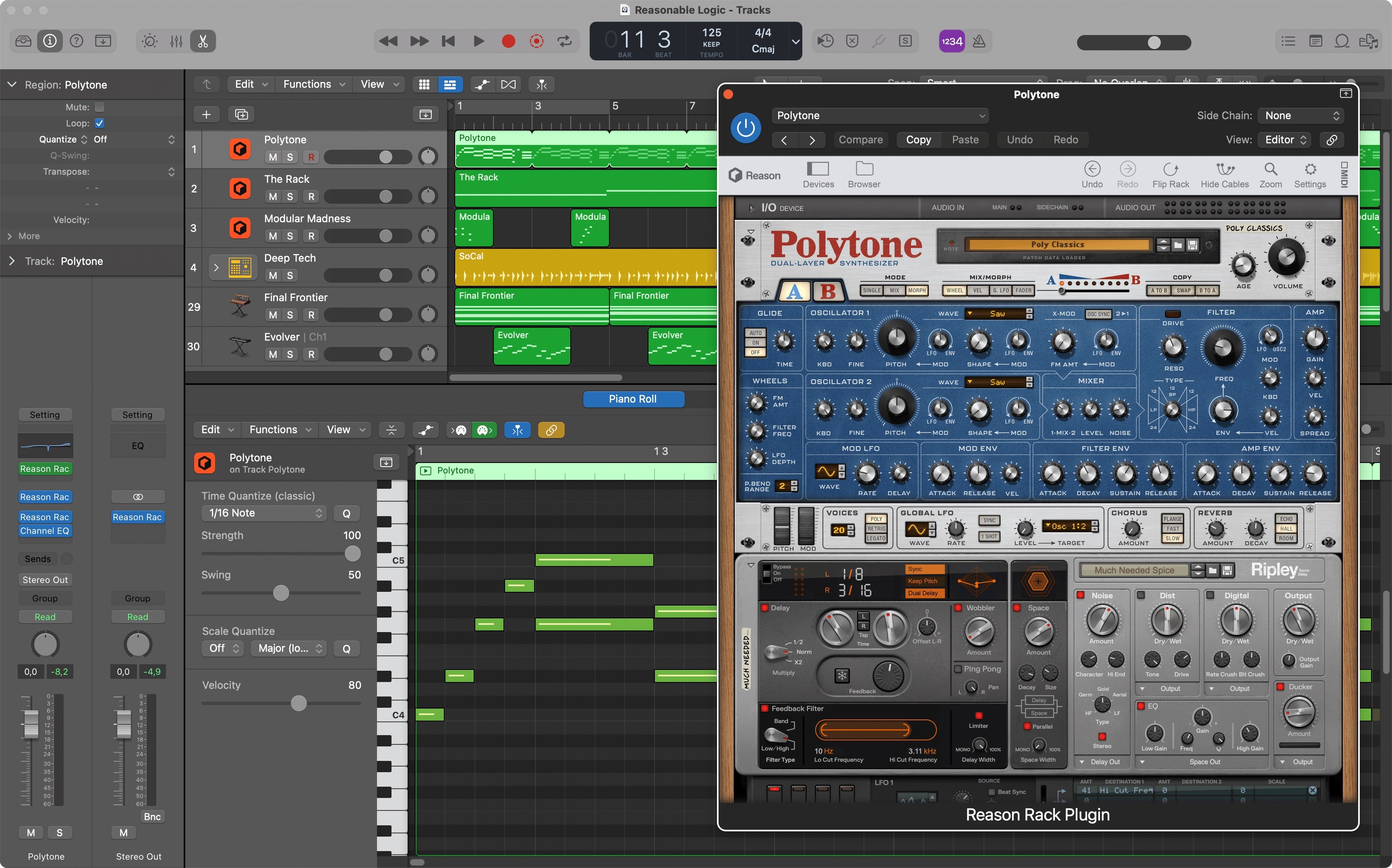Click the Play transport button

(x=478, y=41)
